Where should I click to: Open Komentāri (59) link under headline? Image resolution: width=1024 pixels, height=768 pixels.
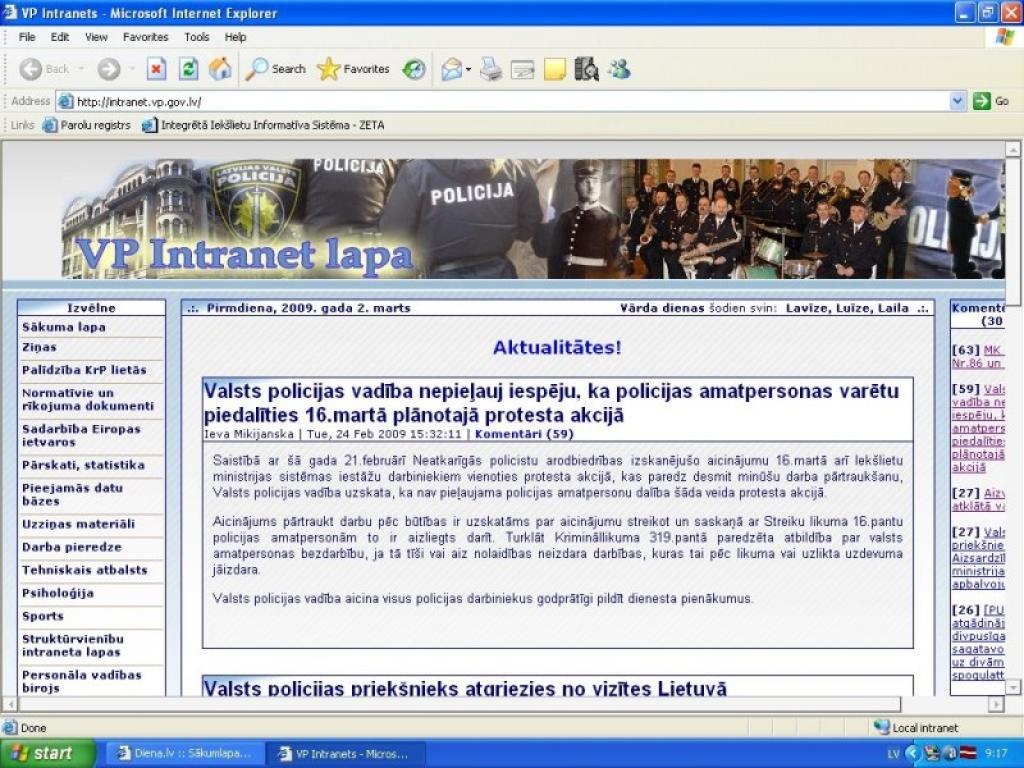point(524,434)
